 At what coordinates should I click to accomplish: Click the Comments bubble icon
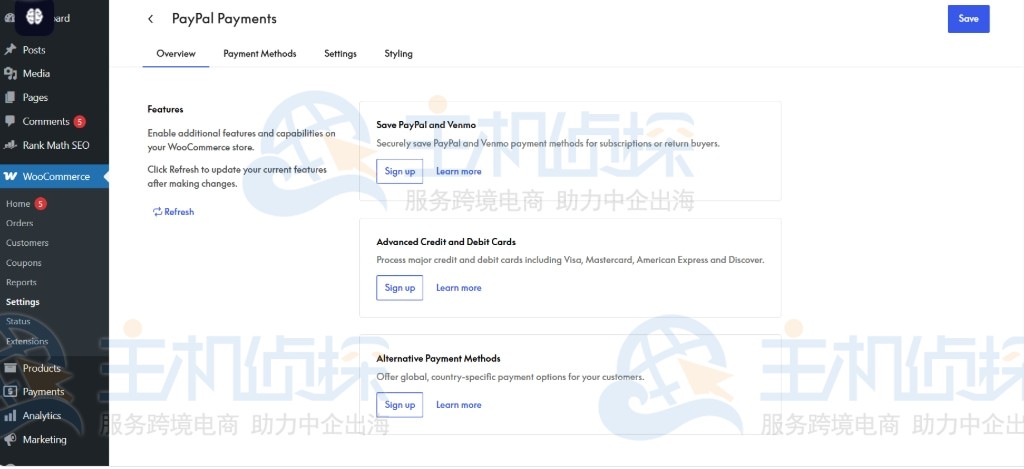(10, 121)
